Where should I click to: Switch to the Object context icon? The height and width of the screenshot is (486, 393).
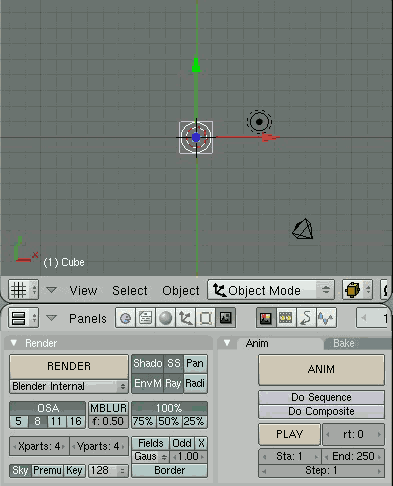click(x=185, y=318)
